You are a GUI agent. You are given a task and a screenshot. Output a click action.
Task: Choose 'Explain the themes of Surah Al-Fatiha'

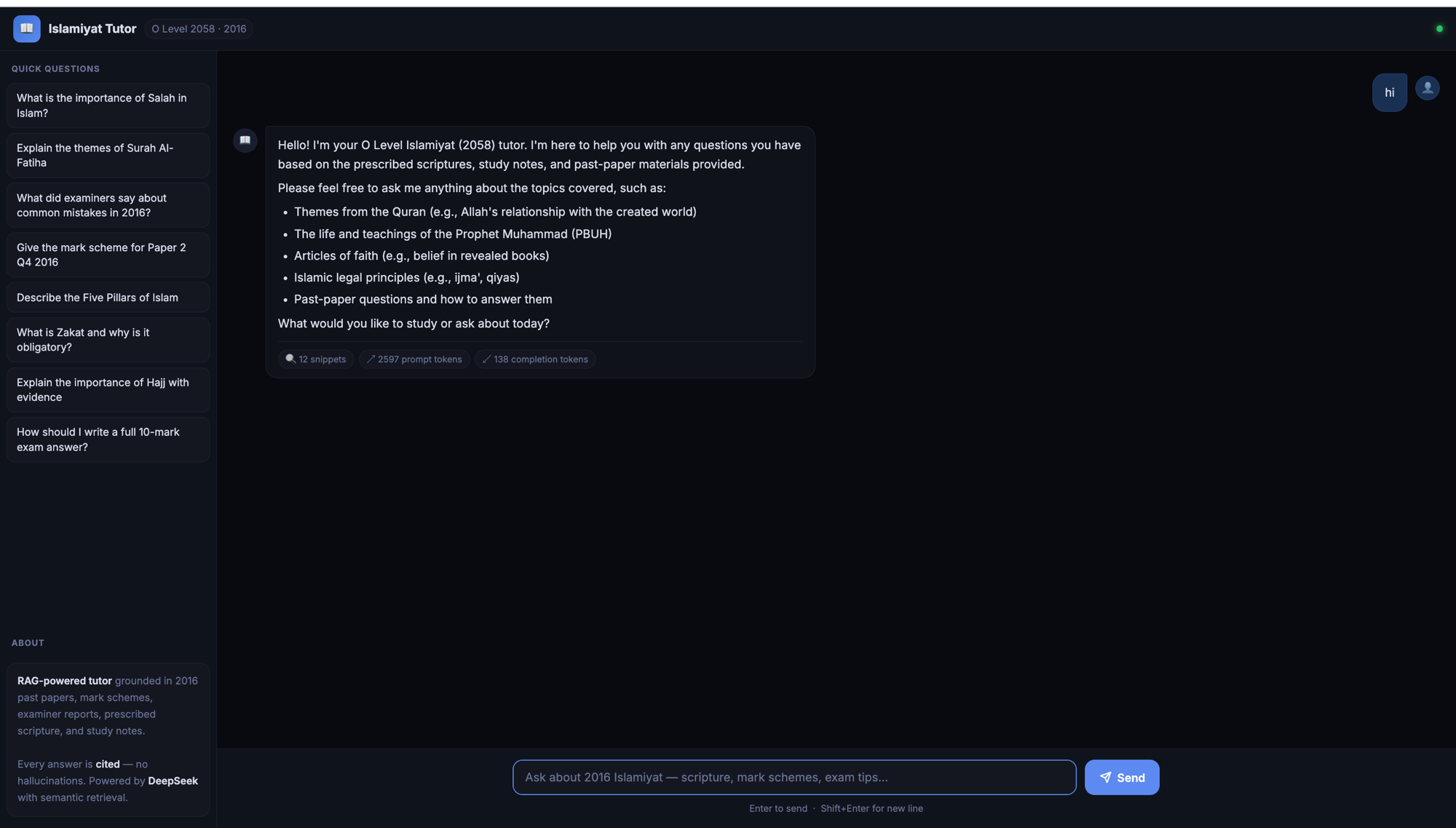108,155
